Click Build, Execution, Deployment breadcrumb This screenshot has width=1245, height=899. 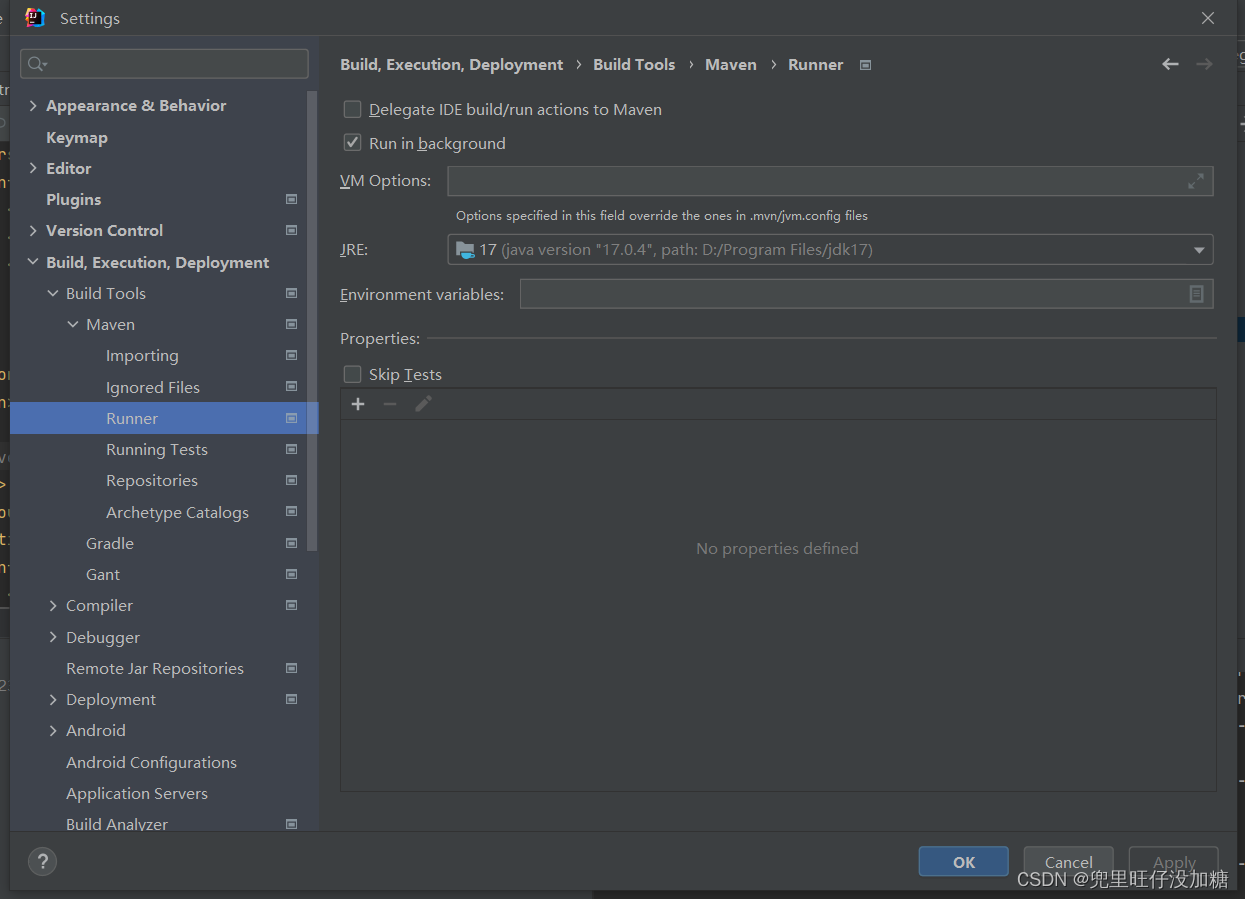click(452, 64)
